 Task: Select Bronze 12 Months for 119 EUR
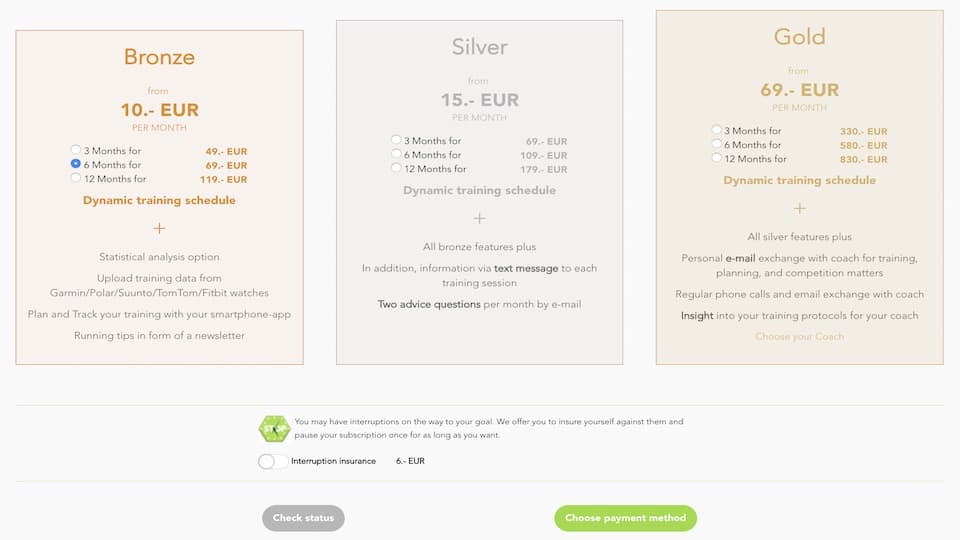(76, 178)
